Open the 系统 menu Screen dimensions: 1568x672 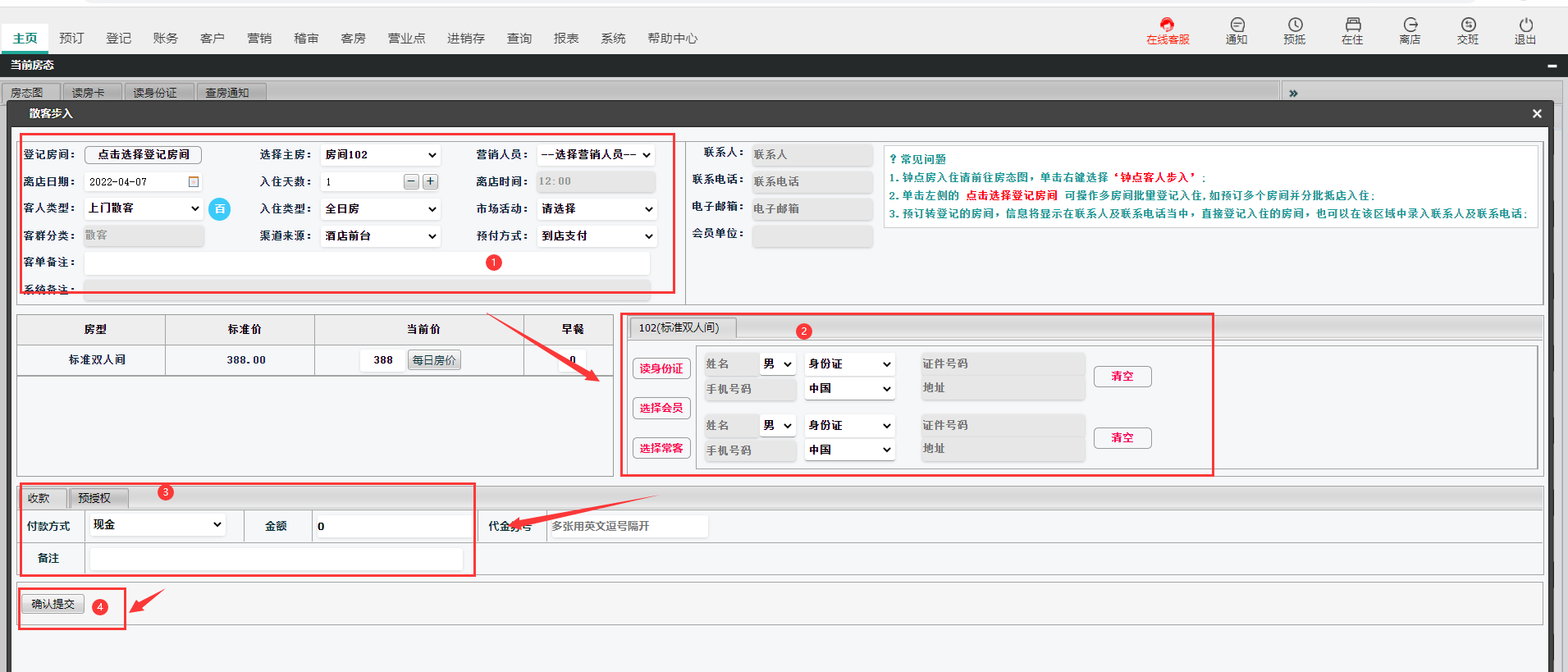(613, 38)
